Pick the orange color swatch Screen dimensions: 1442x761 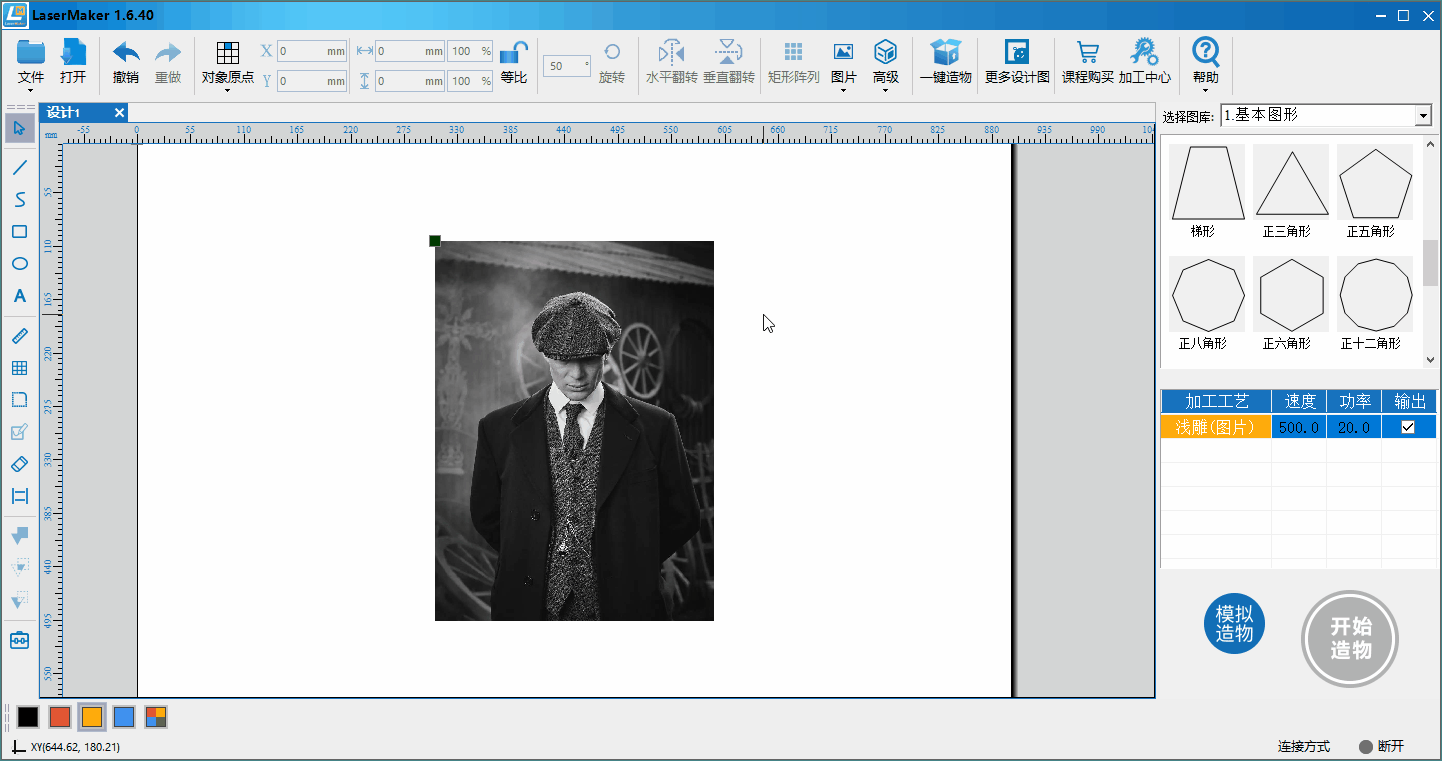[x=92, y=717]
